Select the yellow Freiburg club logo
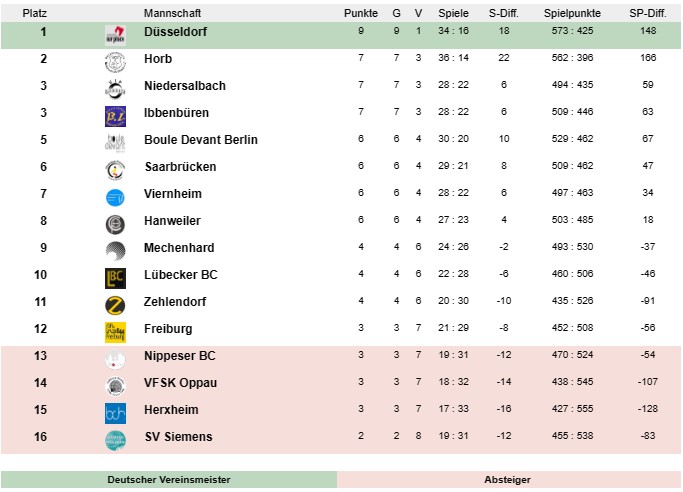Viewport: 683px width, 492px height. (115, 332)
